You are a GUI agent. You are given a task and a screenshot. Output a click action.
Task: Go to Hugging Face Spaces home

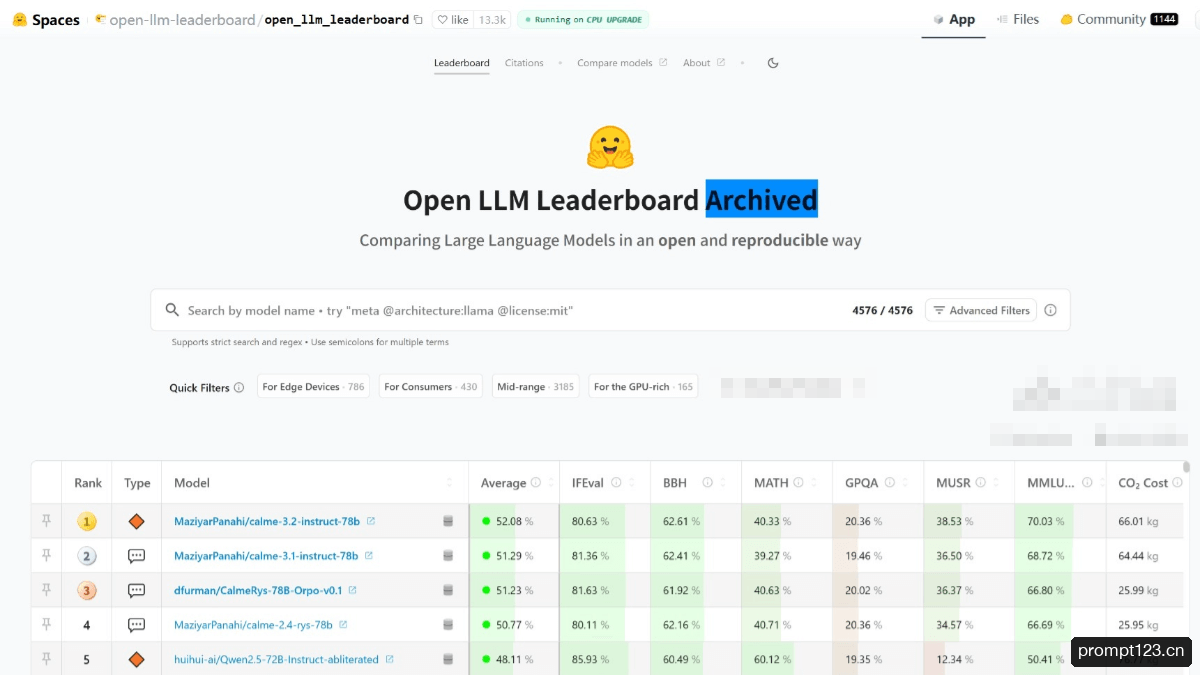point(46,19)
